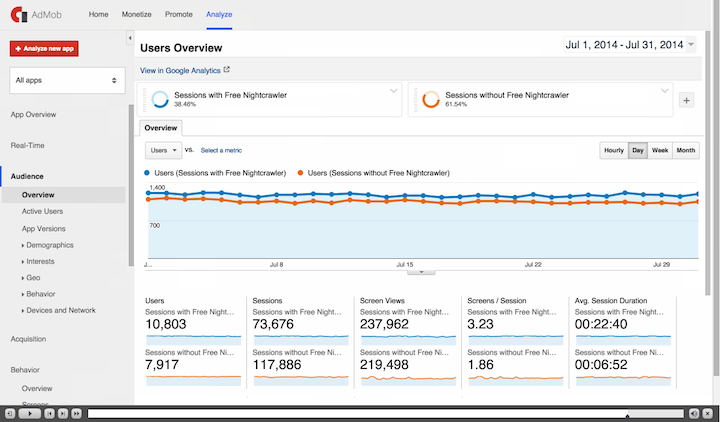Click the blue legend dot
Image resolution: width=720 pixels, height=422 pixels.
pos(147,173)
